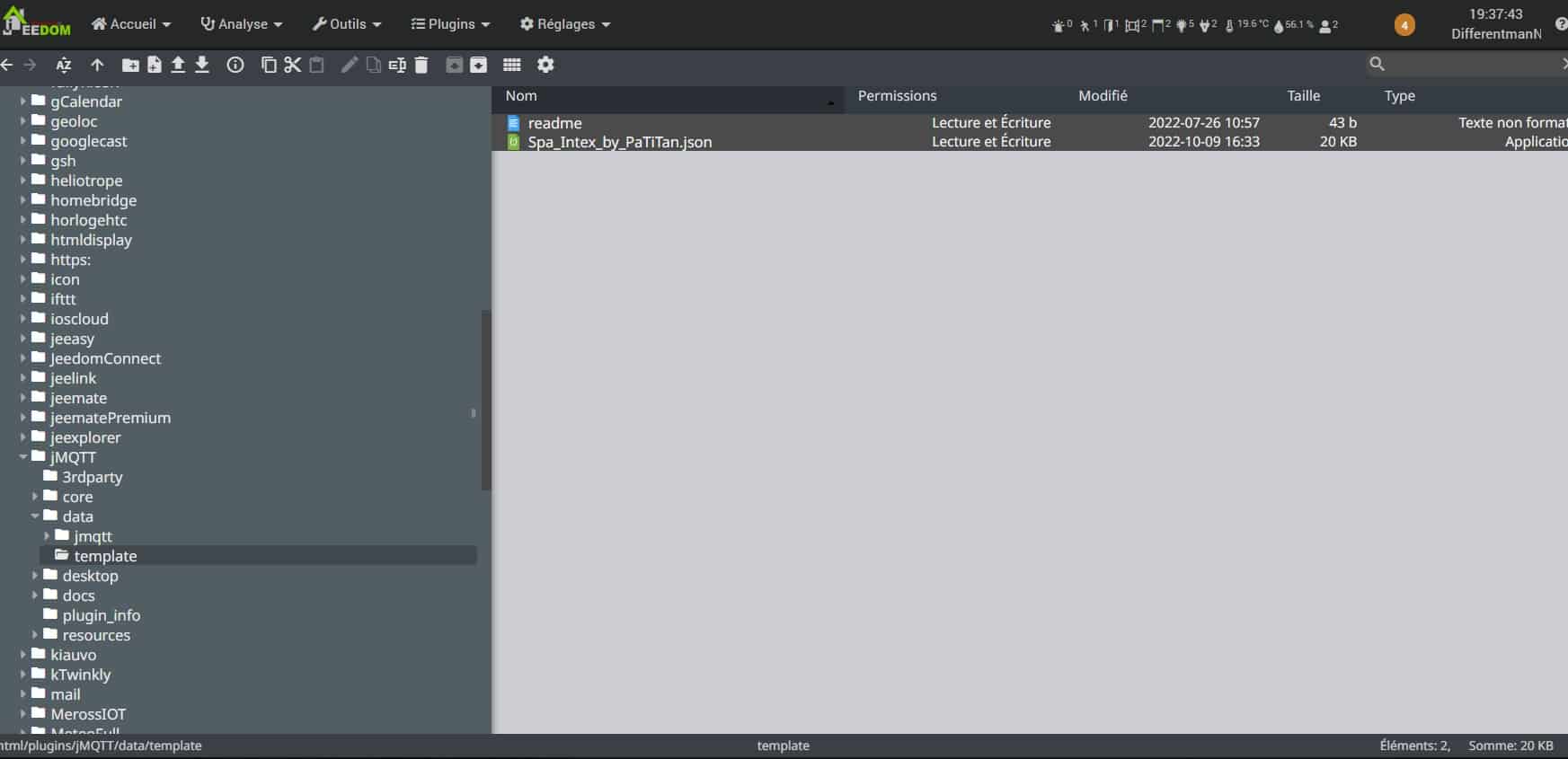Select the homebridge folder
The height and width of the screenshot is (759, 1568).
click(x=93, y=200)
